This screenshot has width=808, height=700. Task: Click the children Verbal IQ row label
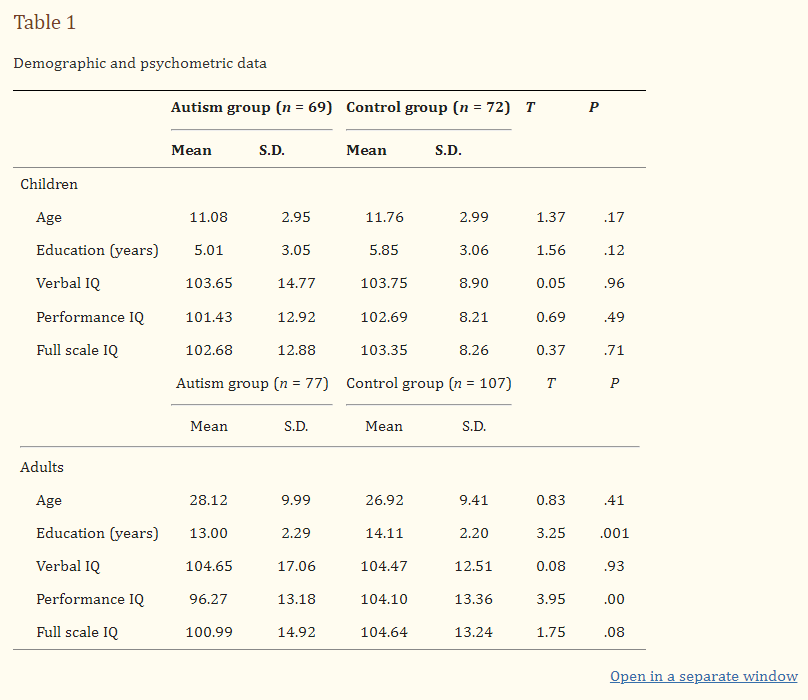tap(68, 284)
